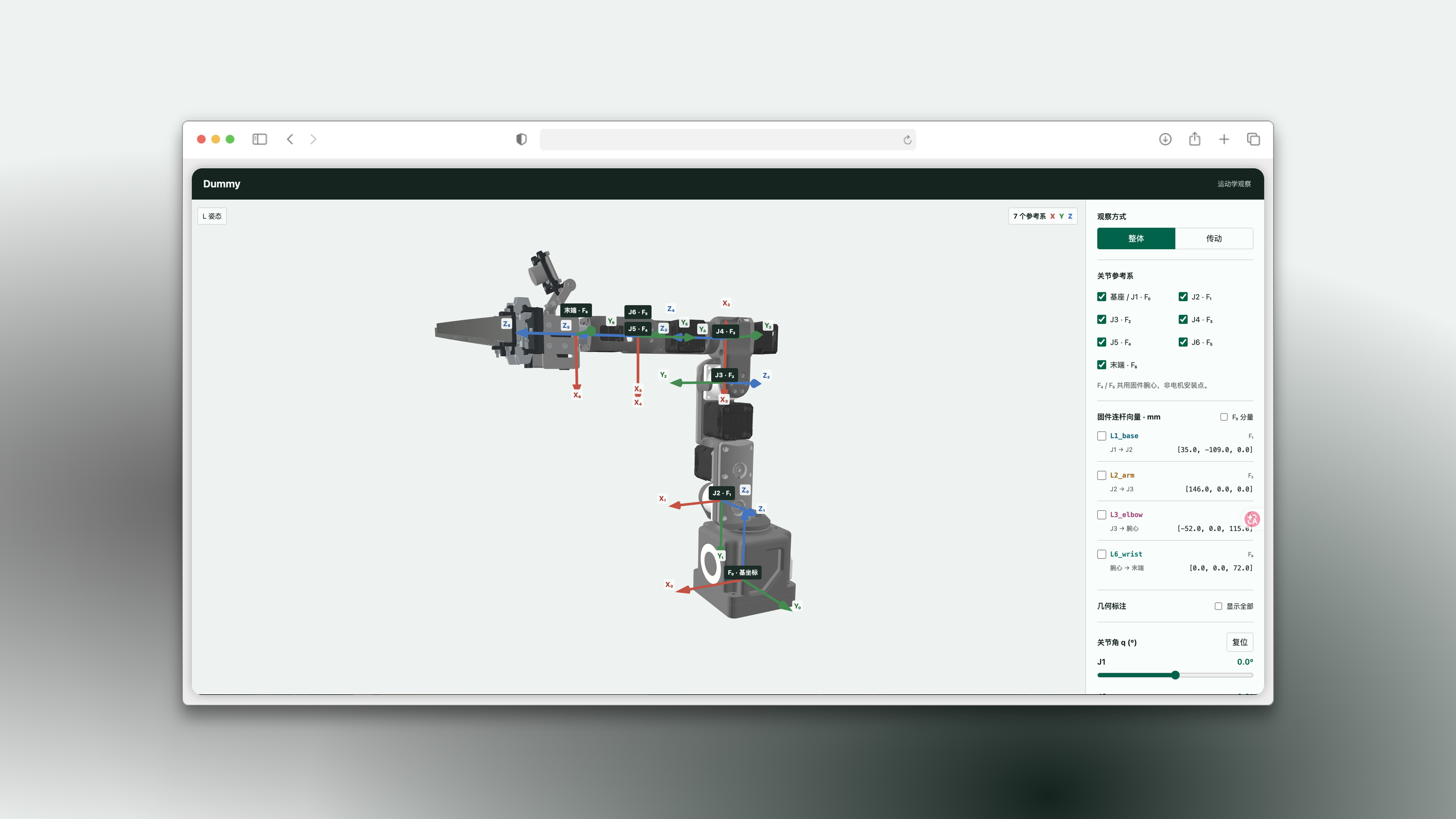
Task: Click the L 姿态 pose button
Action: pyautogui.click(x=212, y=216)
